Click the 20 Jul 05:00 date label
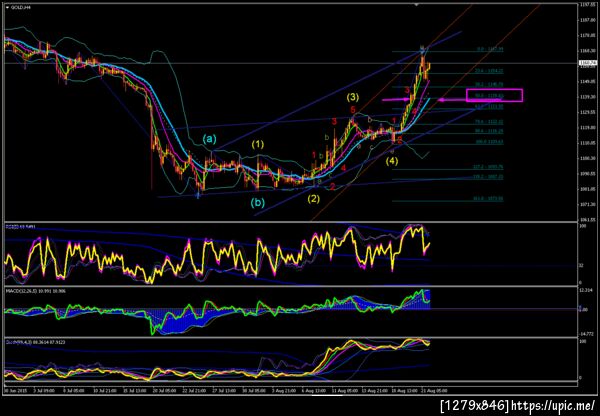 (x=165, y=391)
